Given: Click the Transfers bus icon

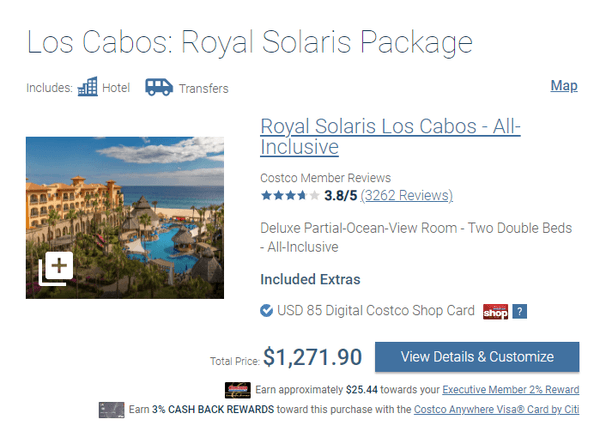Looking at the screenshot, I should pos(159,87).
